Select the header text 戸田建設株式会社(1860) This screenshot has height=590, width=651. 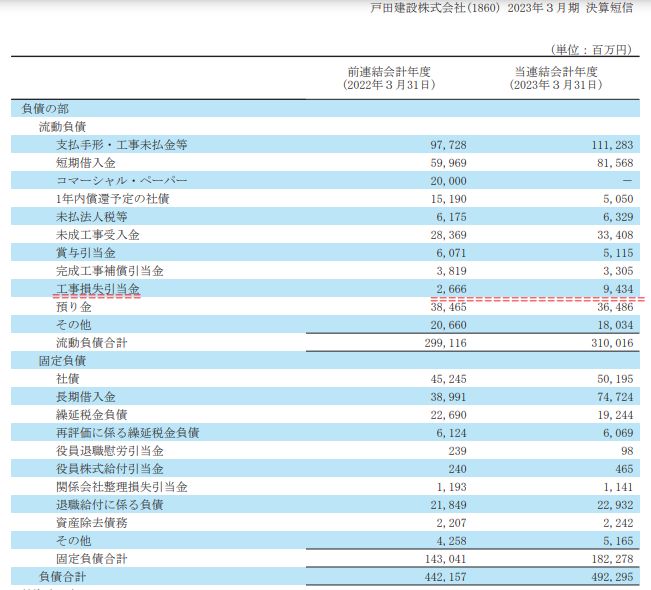click(x=435, y=8)
